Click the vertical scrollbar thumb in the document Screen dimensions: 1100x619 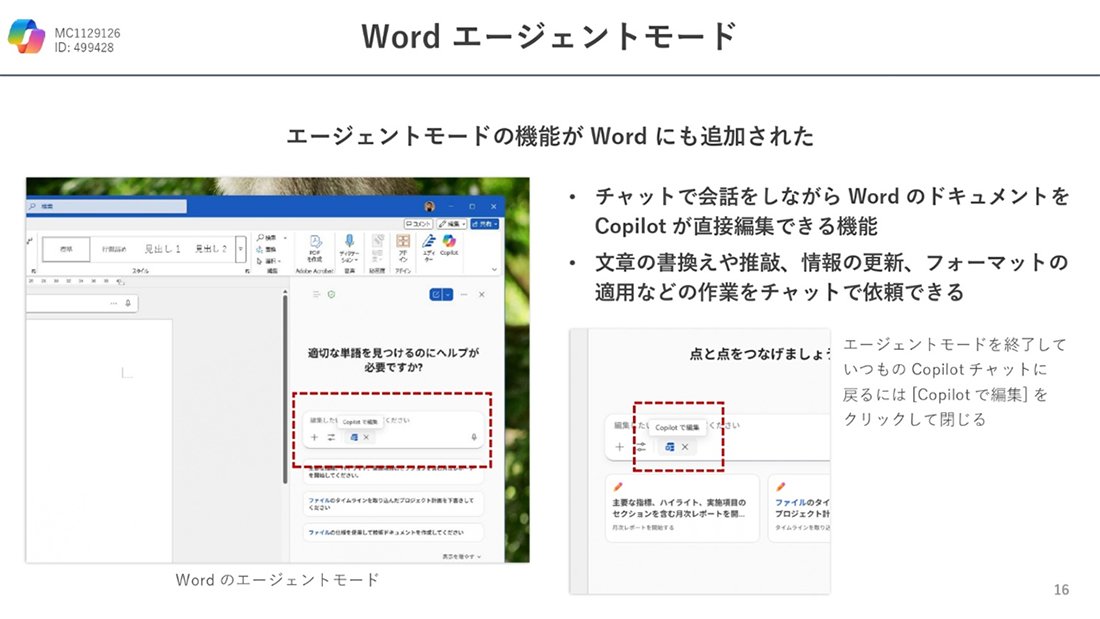285,390
